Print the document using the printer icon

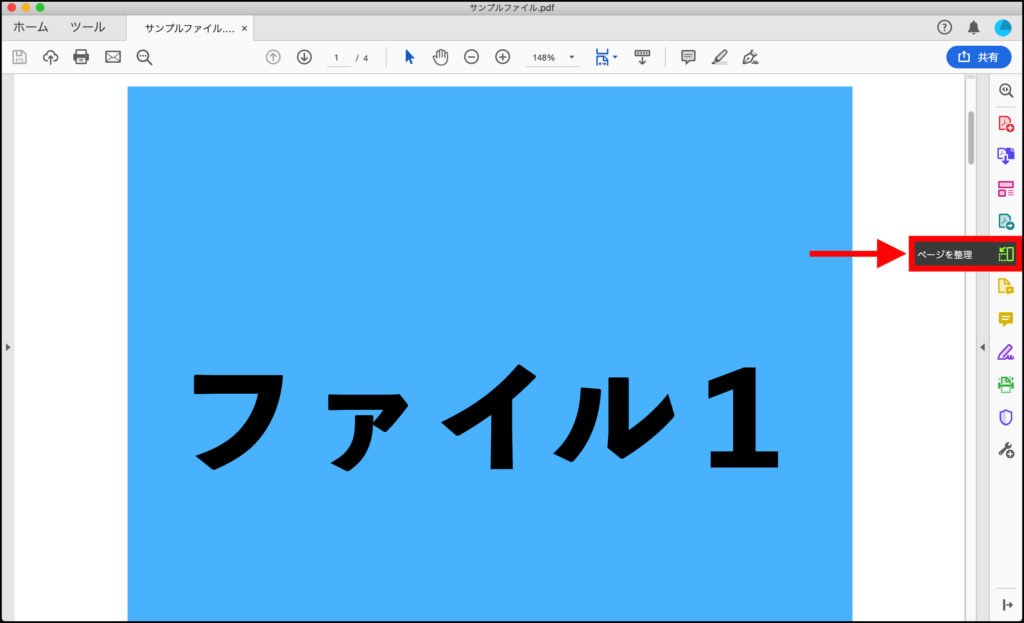point(81,57)
